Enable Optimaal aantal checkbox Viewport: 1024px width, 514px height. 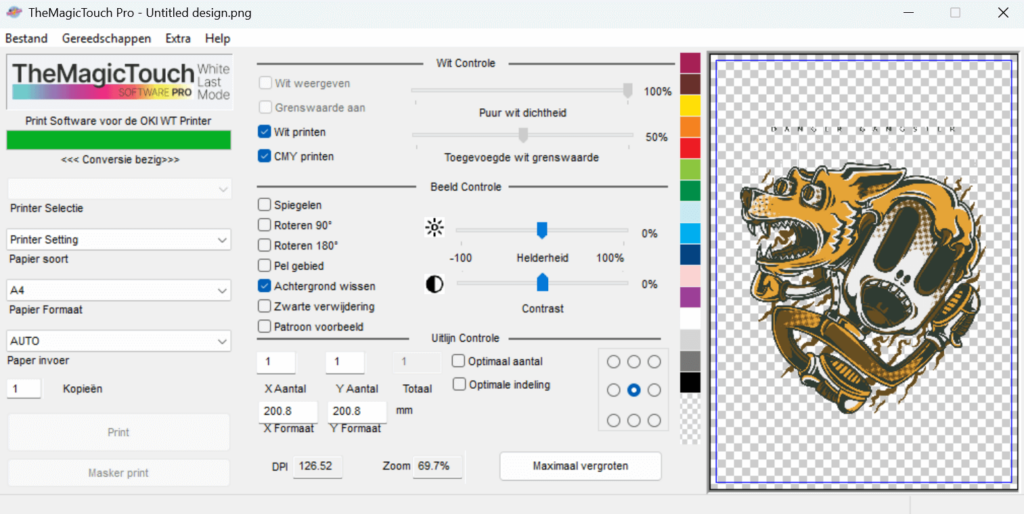[x=459, y=361]
